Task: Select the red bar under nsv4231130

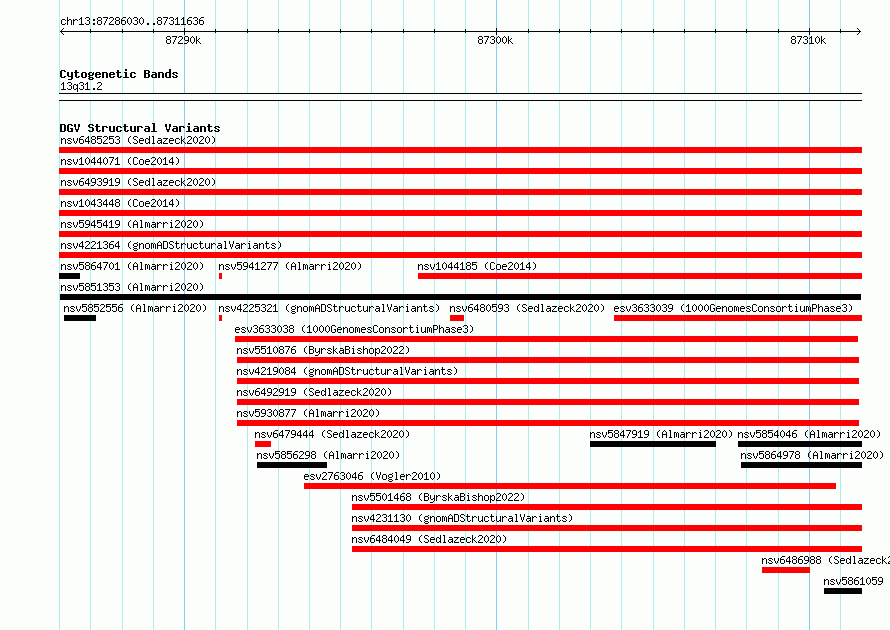Action: click(x=607, y=528)
